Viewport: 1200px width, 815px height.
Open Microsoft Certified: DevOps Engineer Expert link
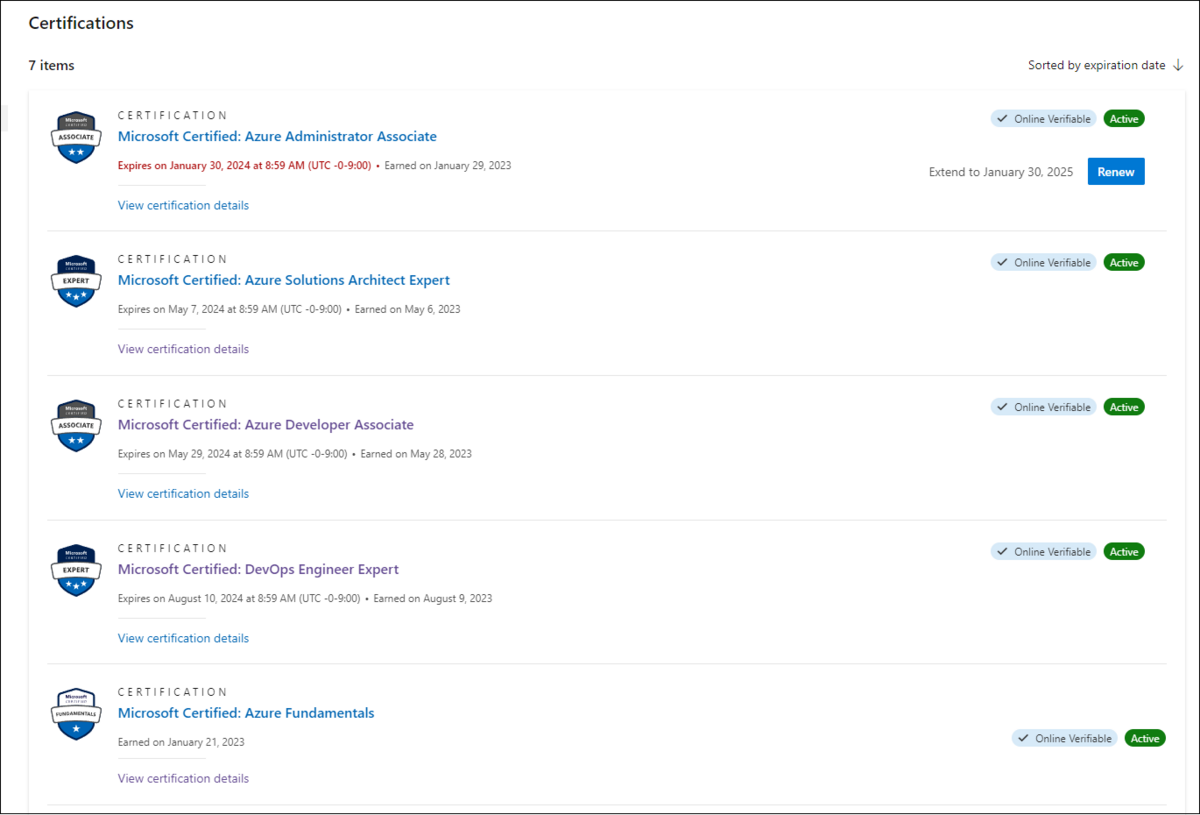coord(258,569)
